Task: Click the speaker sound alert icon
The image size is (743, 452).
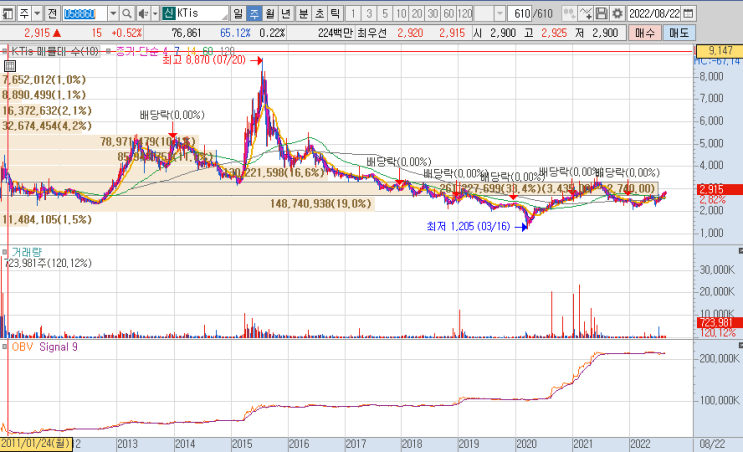Action: coord(143,13)
